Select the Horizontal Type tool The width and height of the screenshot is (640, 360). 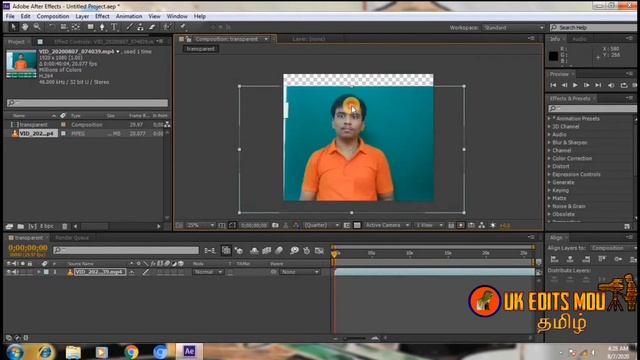[114, 27]
